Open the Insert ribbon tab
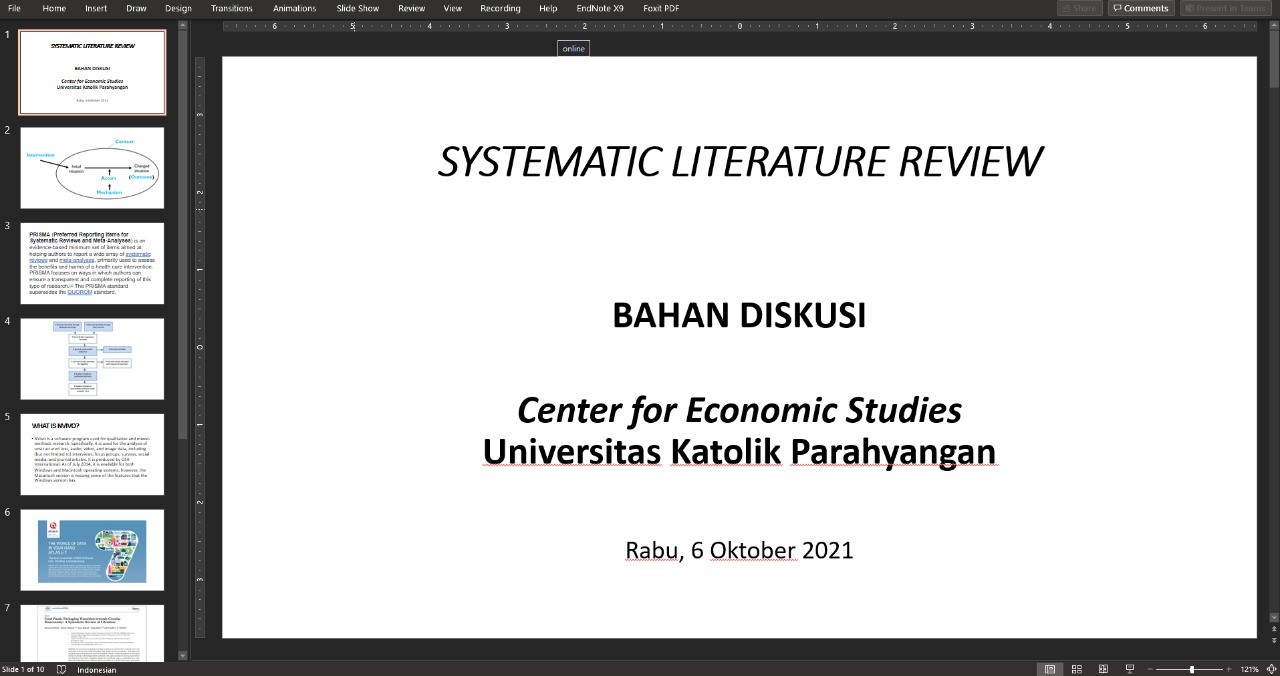1280x676 pixels. [96, 8]
